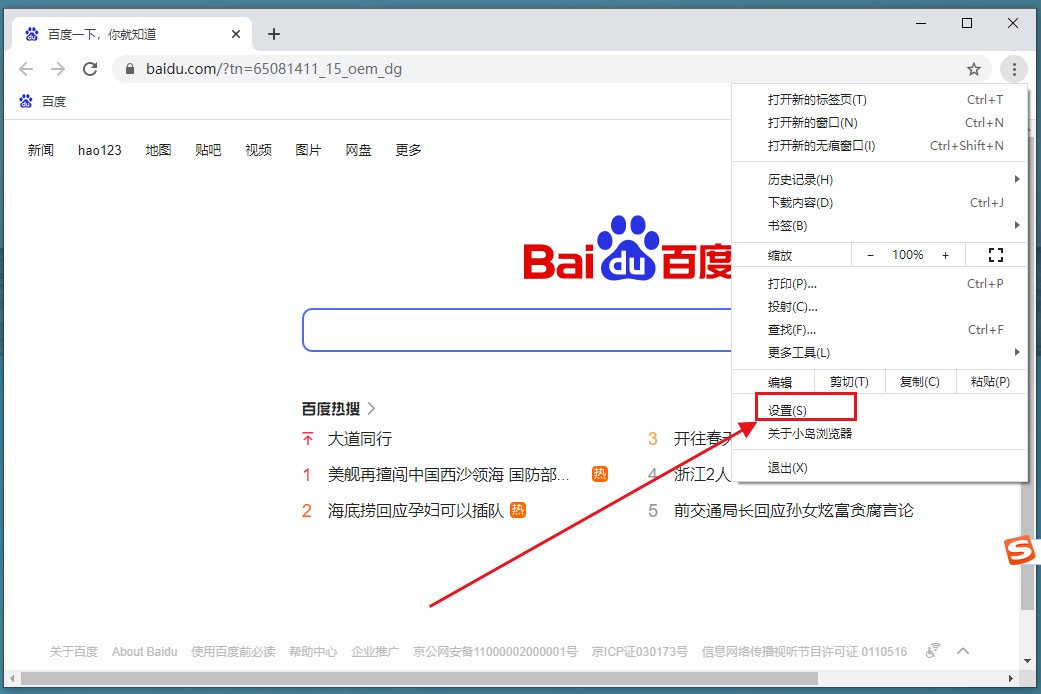The image size is (1041, 694).
Task: Click the 百度 bookmark bar entry
Action: coord(43,101)
